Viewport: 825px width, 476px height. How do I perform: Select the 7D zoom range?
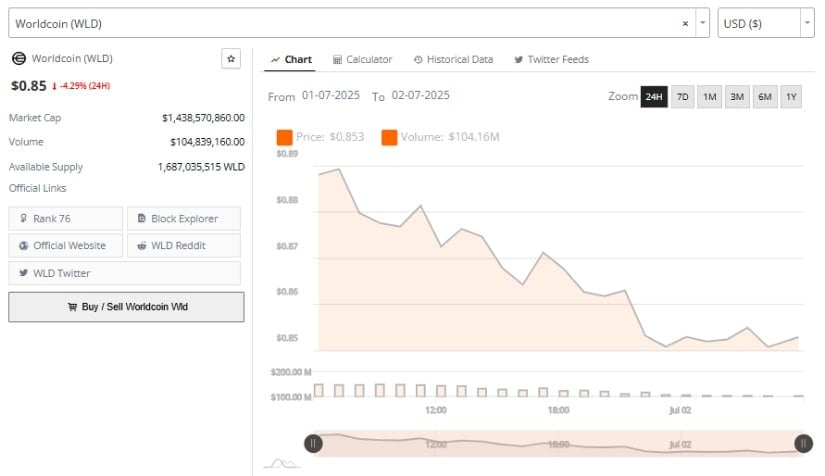tap(682, 97)
